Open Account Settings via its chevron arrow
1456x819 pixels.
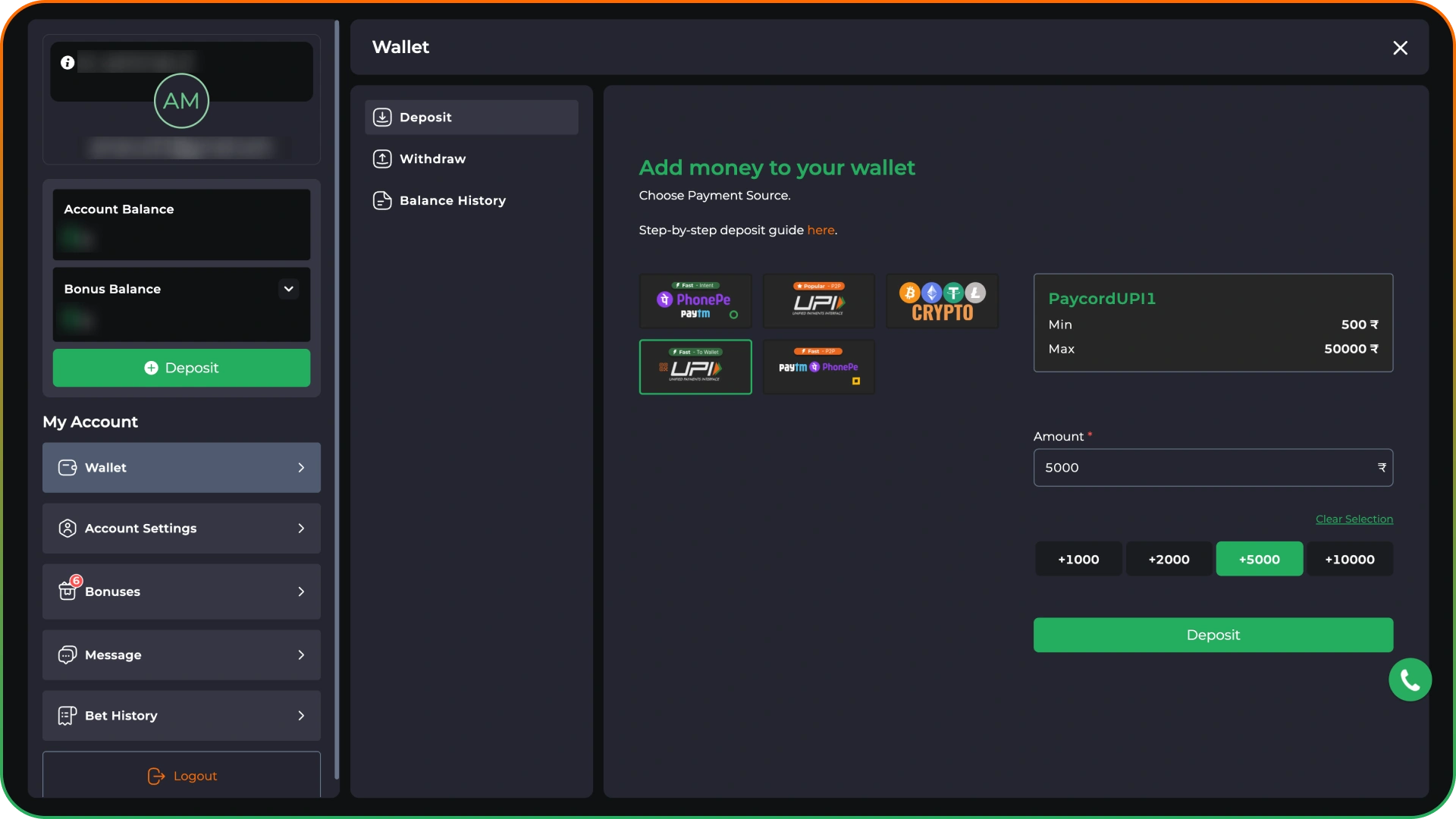click(x=301, y=529)
